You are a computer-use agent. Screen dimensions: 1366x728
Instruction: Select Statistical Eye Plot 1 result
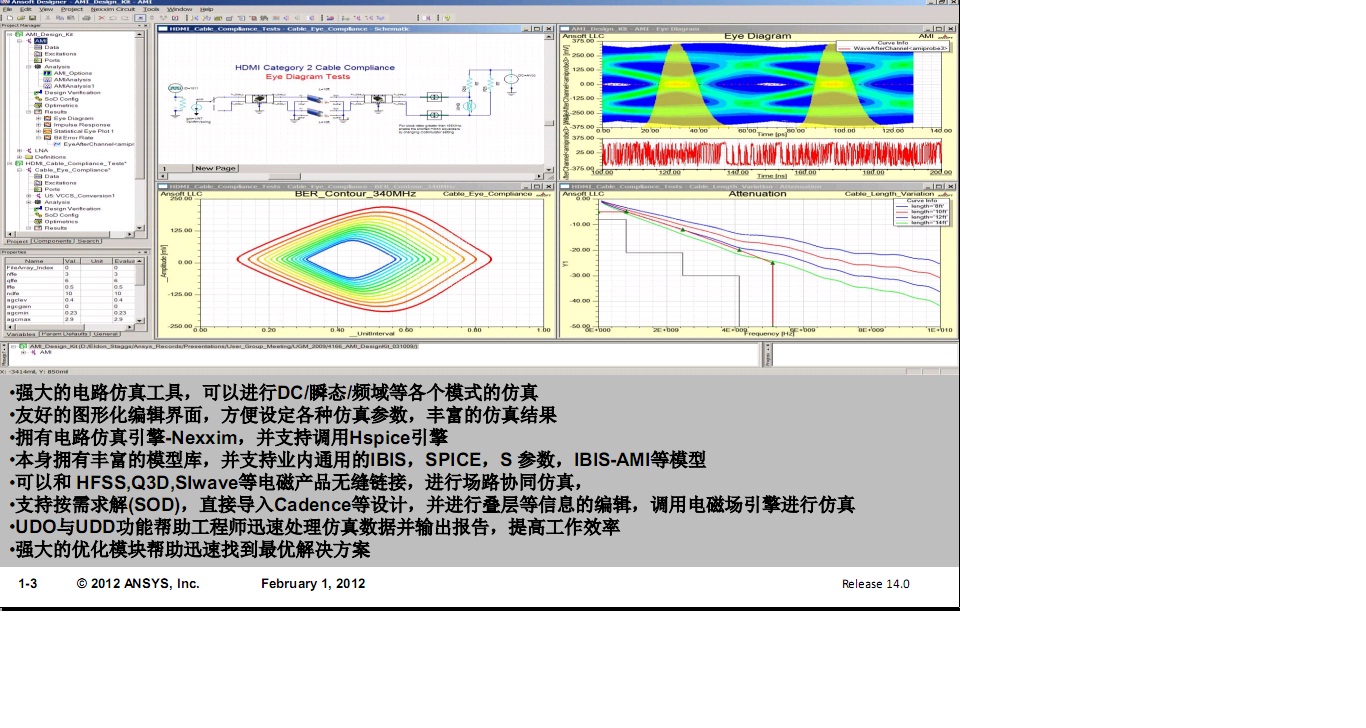(83, 131)
